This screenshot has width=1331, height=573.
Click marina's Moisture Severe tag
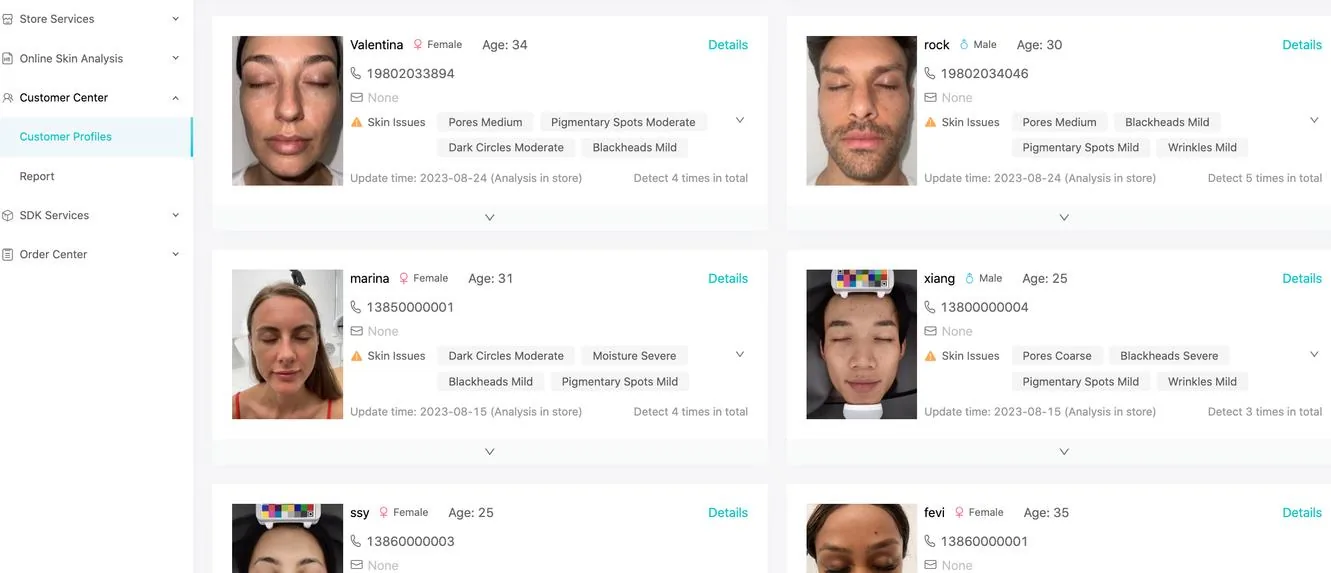pos(634,356)
